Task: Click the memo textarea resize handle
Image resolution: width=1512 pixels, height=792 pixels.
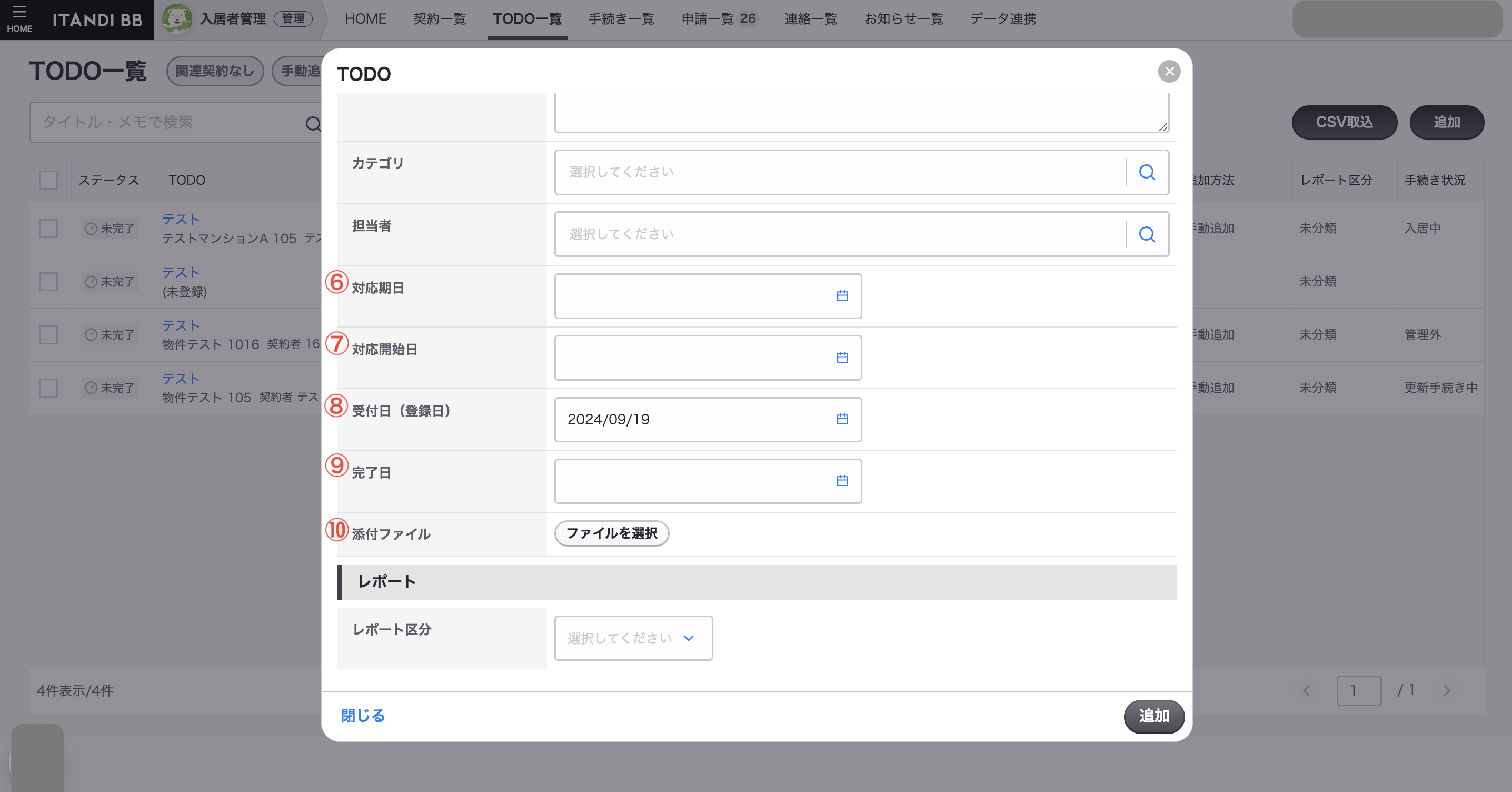Action: click(x=1163, y=126)
